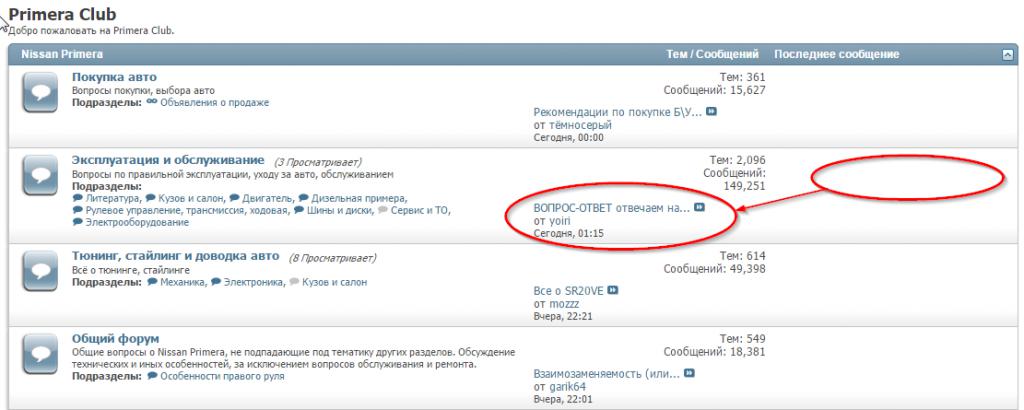The height and width of the screenshot is (410, 1024).
Task: Click the Кузов и салон bubble icon under Эксплуатация
Action: click(x=150, y=198)
